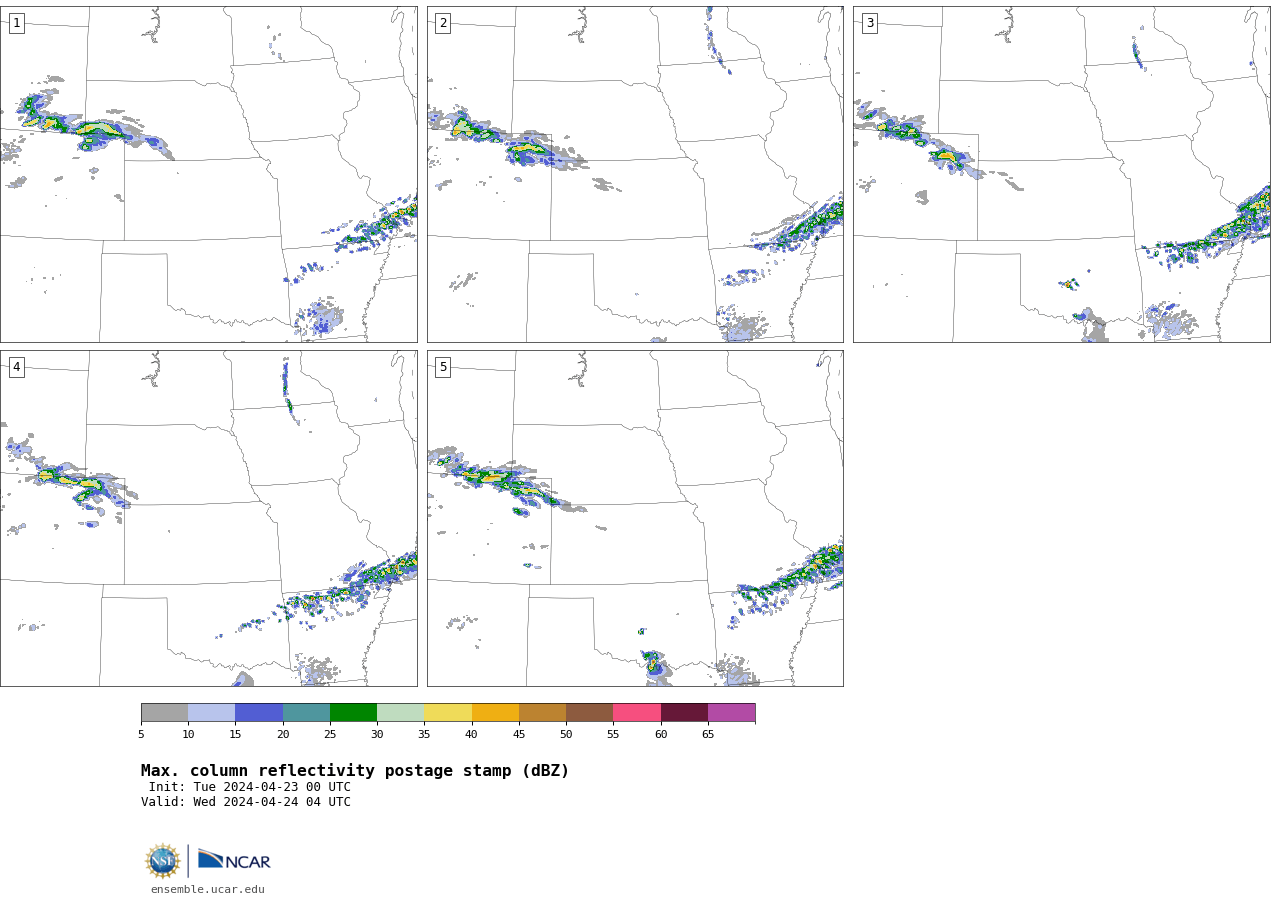Click the colorbar tick label 50

click(x=566, y=734)
